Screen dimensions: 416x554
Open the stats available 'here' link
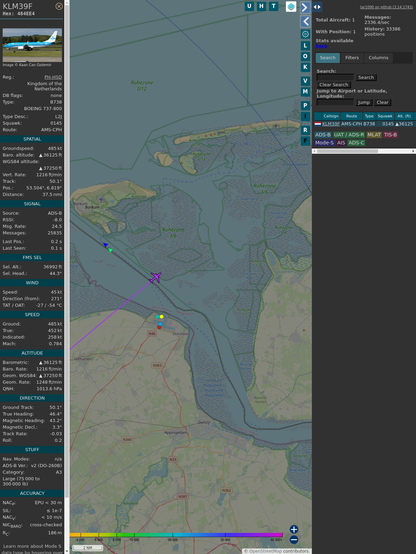(321, 46)
